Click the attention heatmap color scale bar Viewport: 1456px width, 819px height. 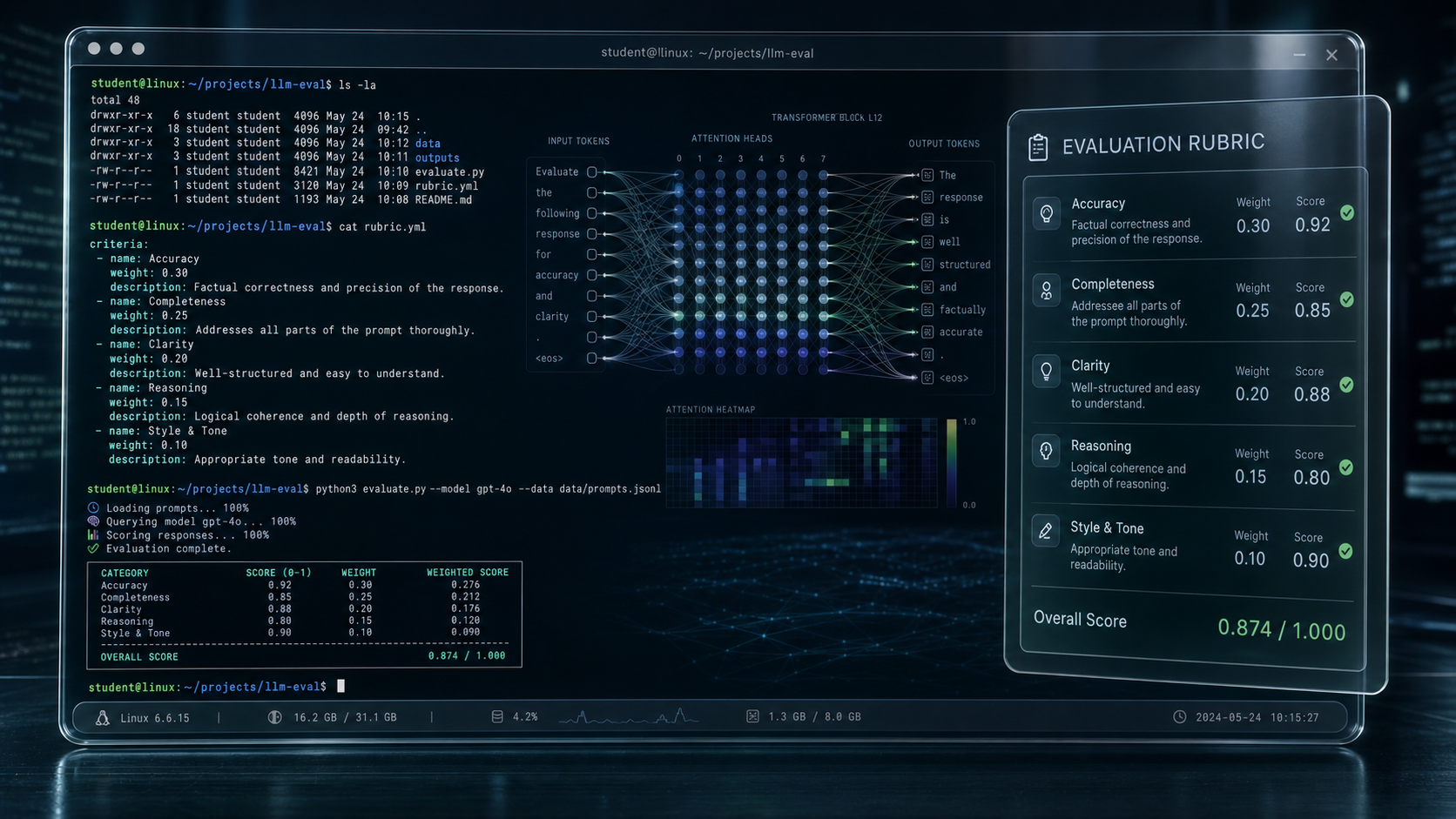tap(952, 462)
